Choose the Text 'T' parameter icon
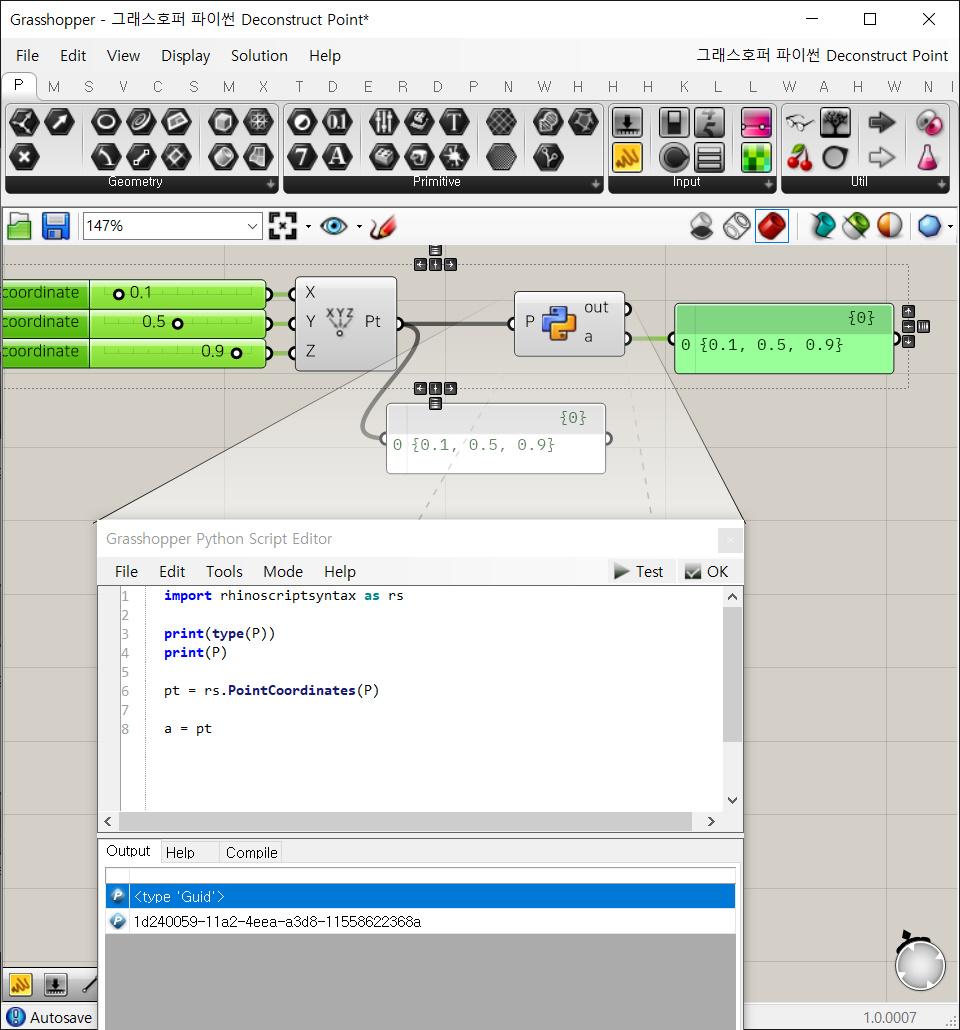The width and height of the screenshot is (960, 1030). pyautogui.click(x=454, y=122)
